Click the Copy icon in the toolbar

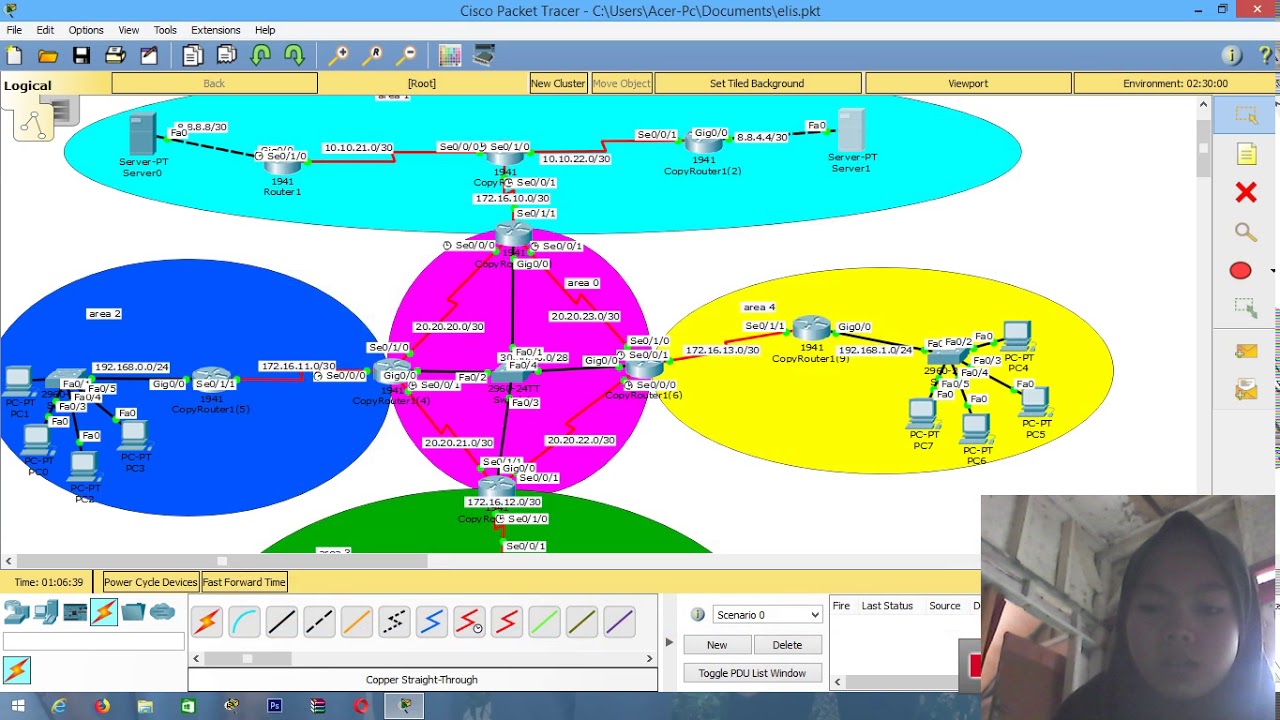tap(193, 56)
